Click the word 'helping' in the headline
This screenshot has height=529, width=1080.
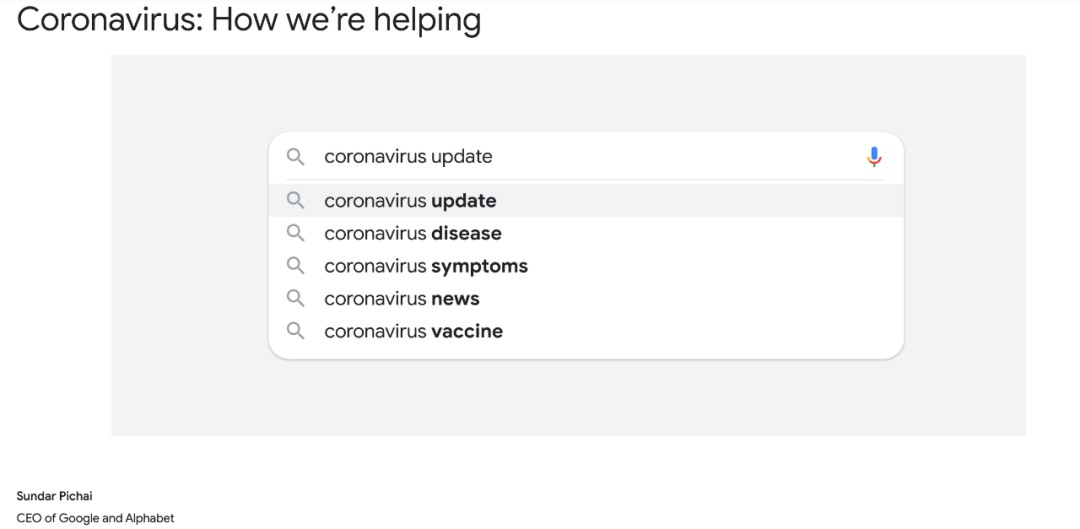pos(427,19)
